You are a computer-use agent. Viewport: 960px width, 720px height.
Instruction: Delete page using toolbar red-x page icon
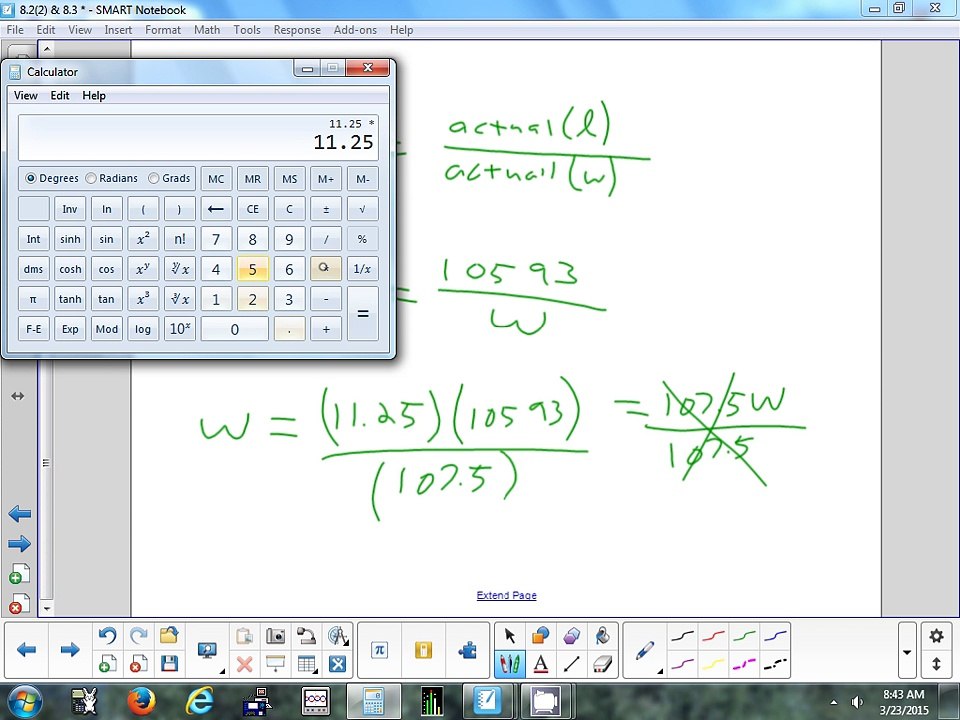coord(139,664)
